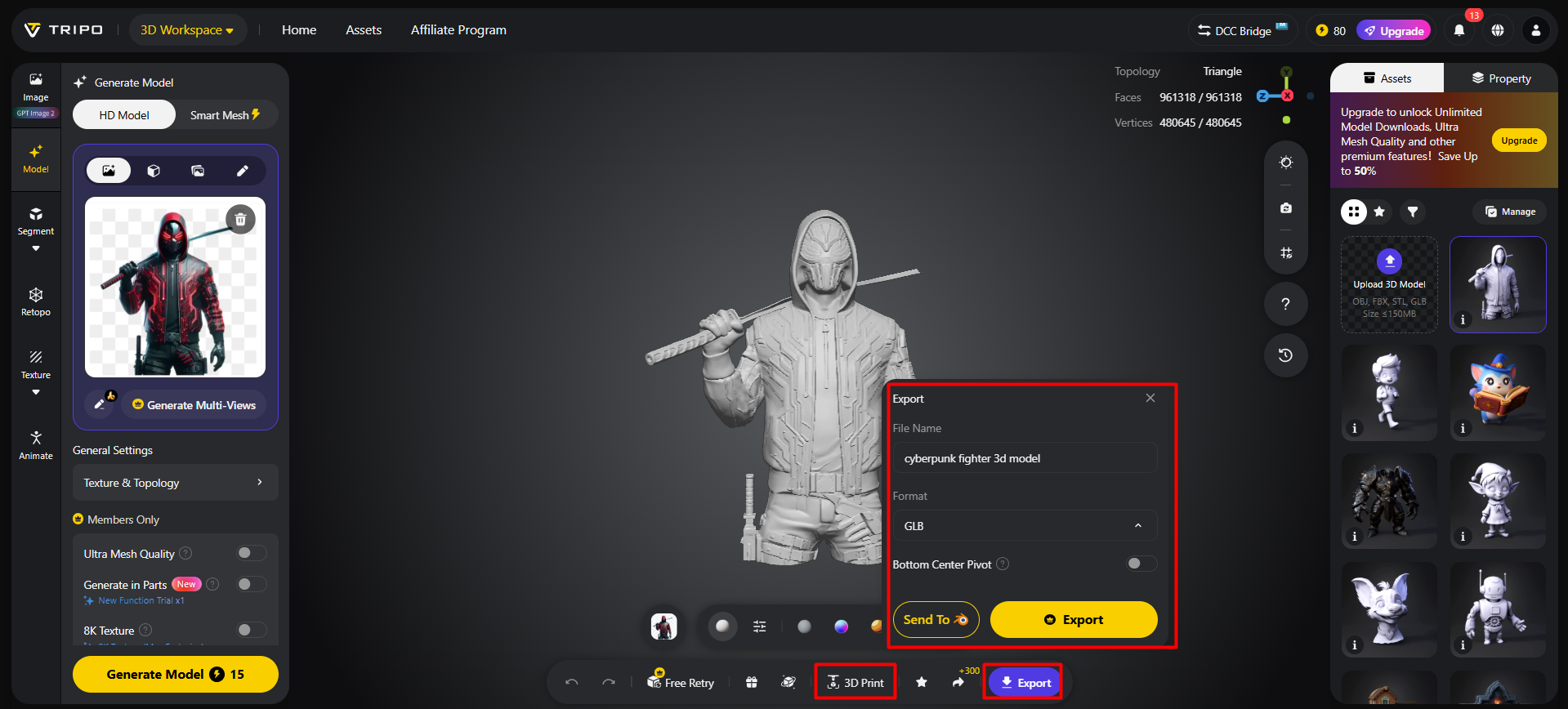Switch to the Property tab
The image size is (1568, 709).
pyautogui.click(x=1501, y=78)
